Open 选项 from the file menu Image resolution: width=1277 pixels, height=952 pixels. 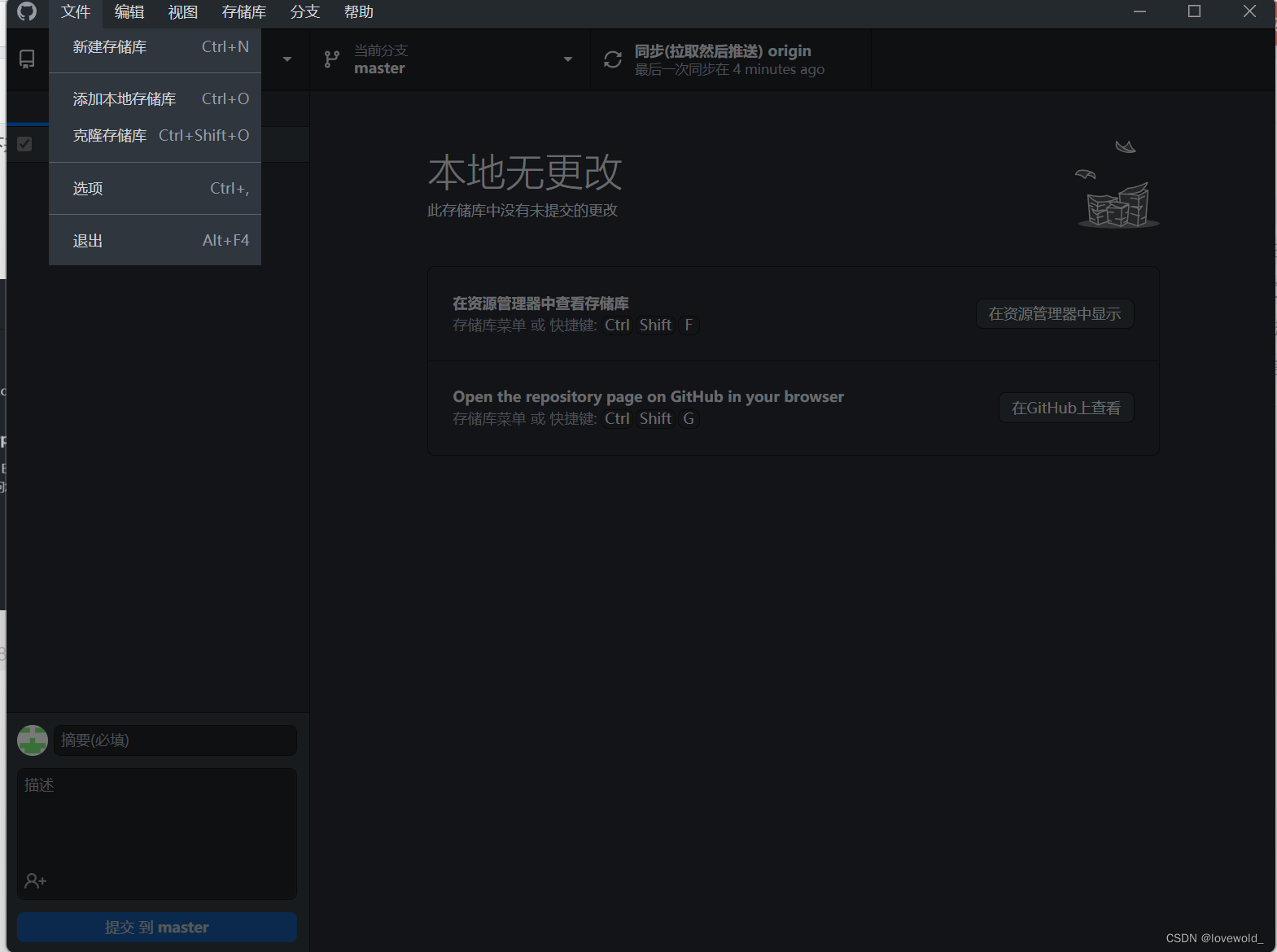(155, 189)
